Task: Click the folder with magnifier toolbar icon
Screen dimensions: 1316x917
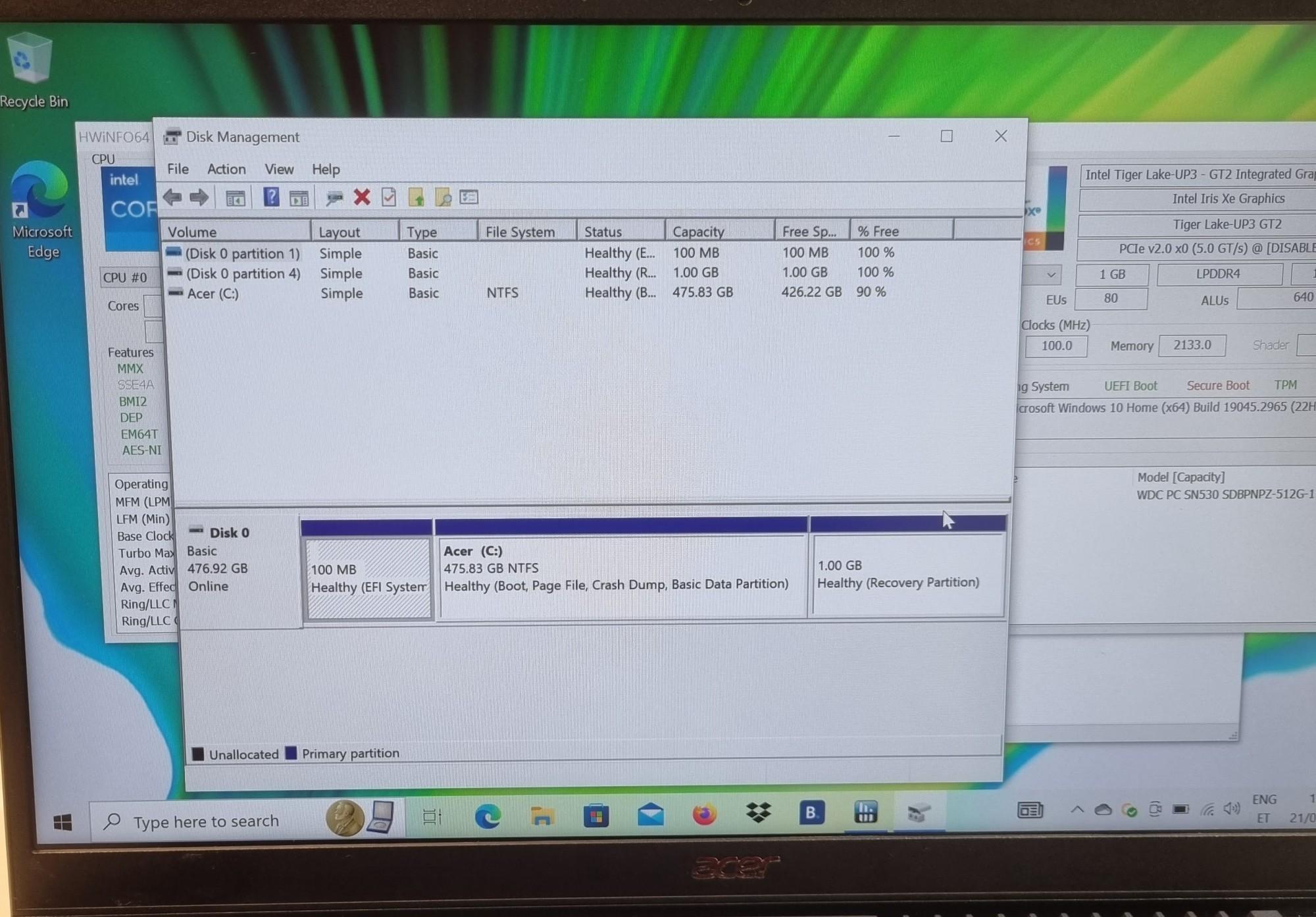Action: (443, 197)
